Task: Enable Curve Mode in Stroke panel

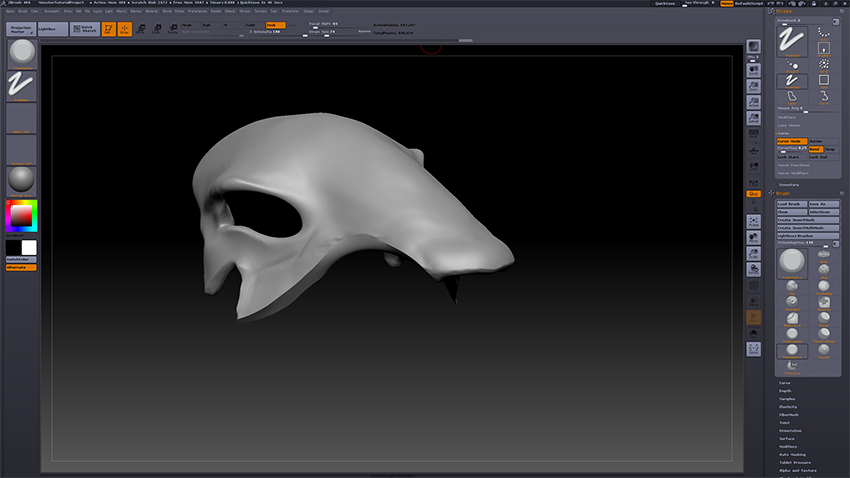Action: 791,141
